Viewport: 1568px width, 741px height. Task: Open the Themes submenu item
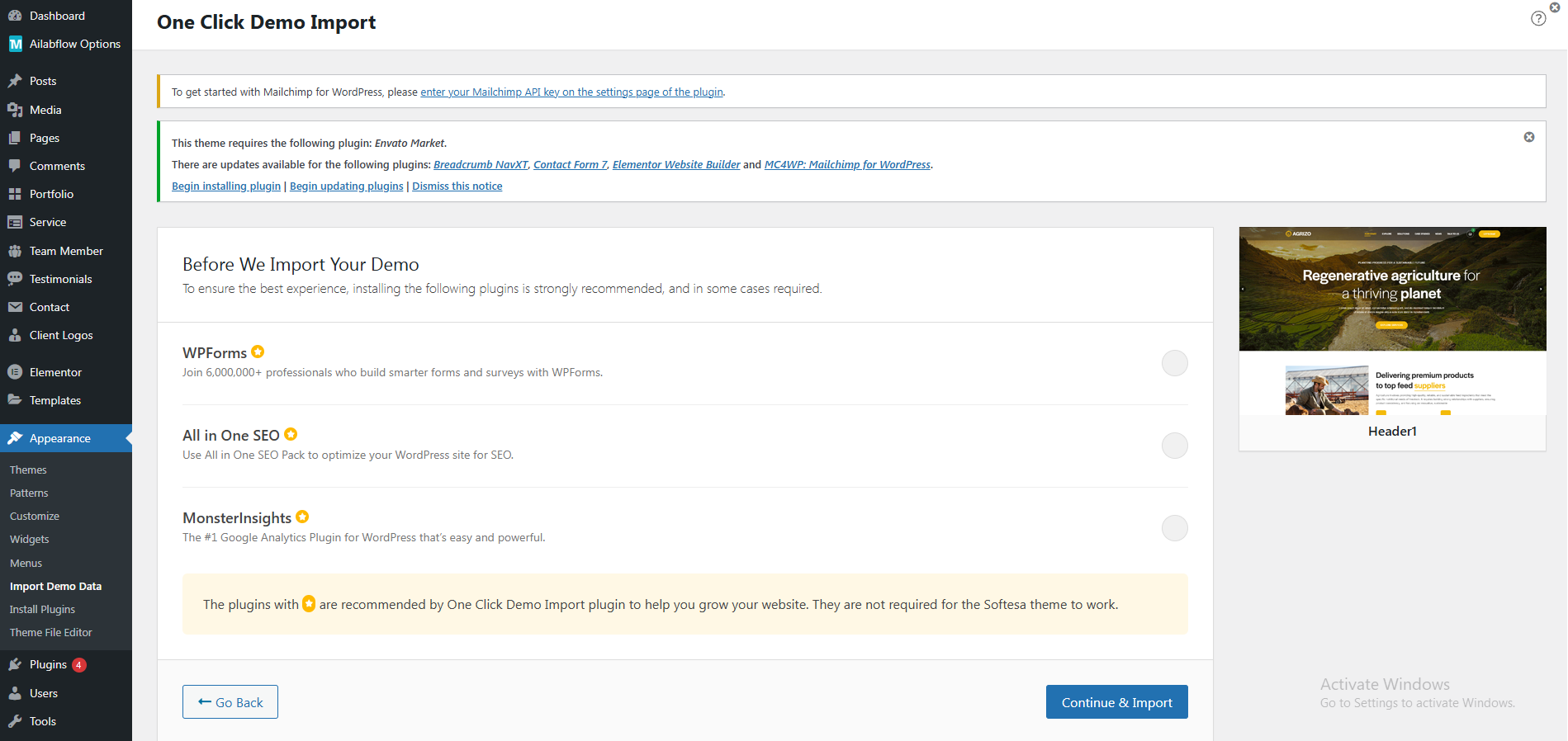28,470
